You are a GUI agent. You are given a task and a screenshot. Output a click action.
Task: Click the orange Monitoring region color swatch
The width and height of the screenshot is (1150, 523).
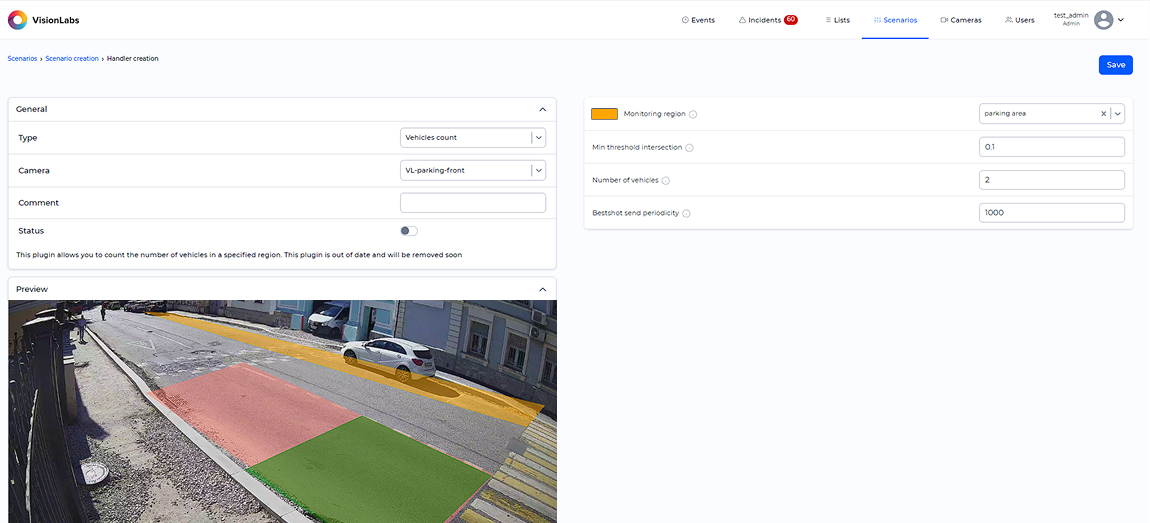click(x=604, y=114)
